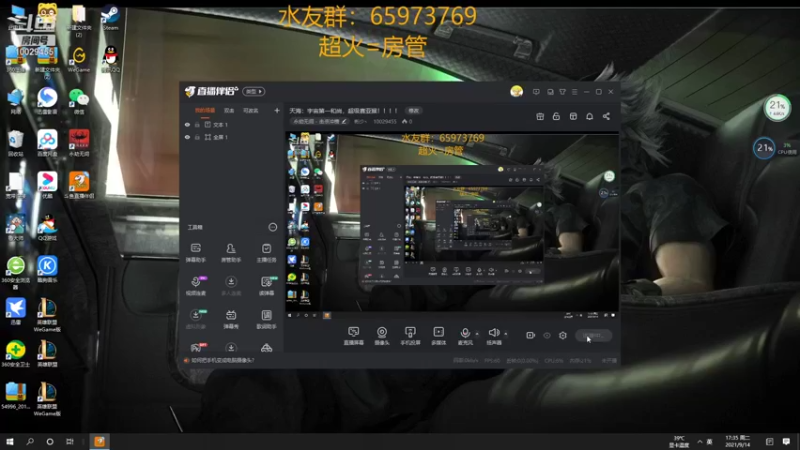Open the calendar-like icon between lock and bell
Viewport: 800px width, 450px height.
573,116
